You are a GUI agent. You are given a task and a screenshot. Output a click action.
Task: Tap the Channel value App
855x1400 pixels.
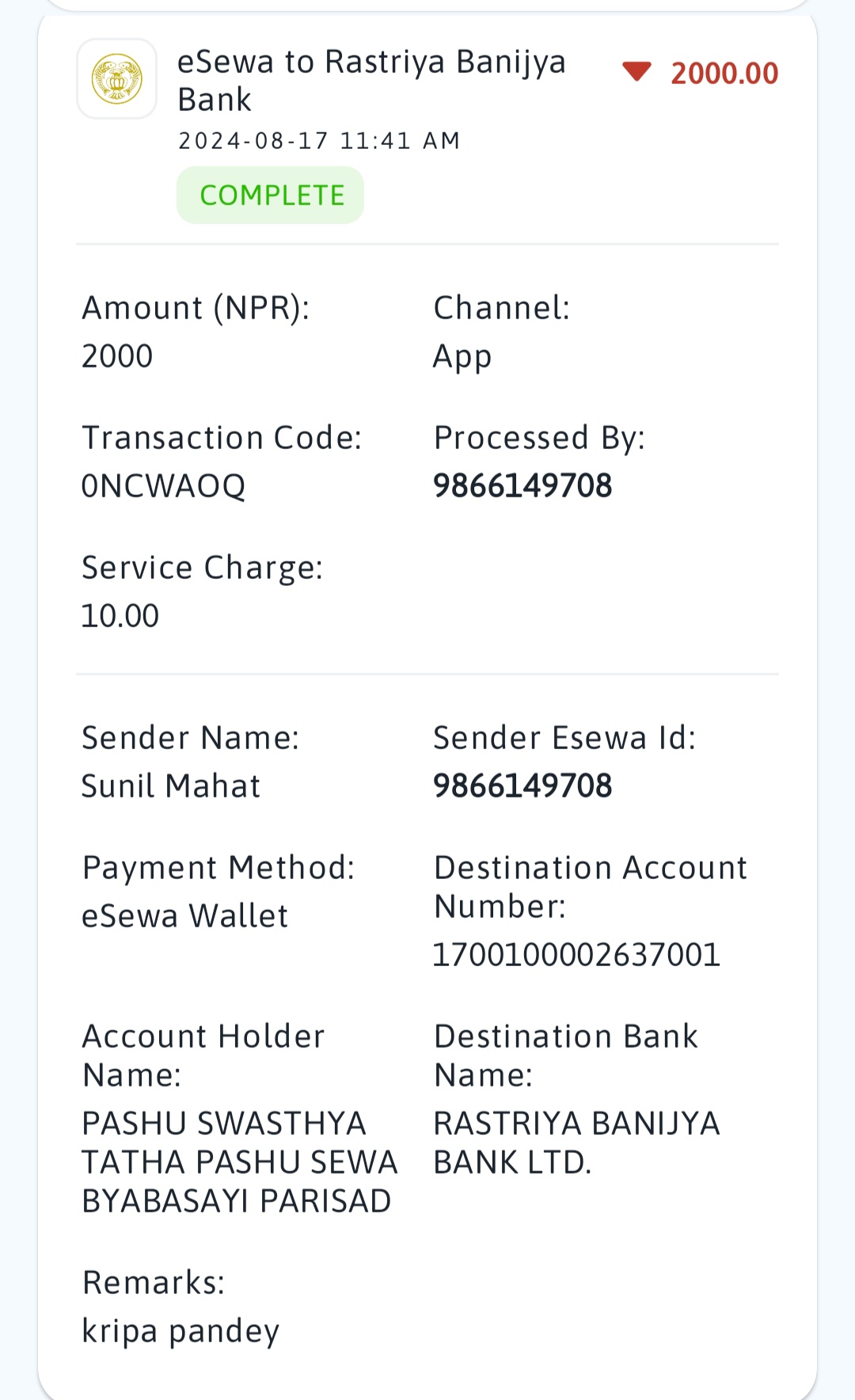[x=462, y=357]
